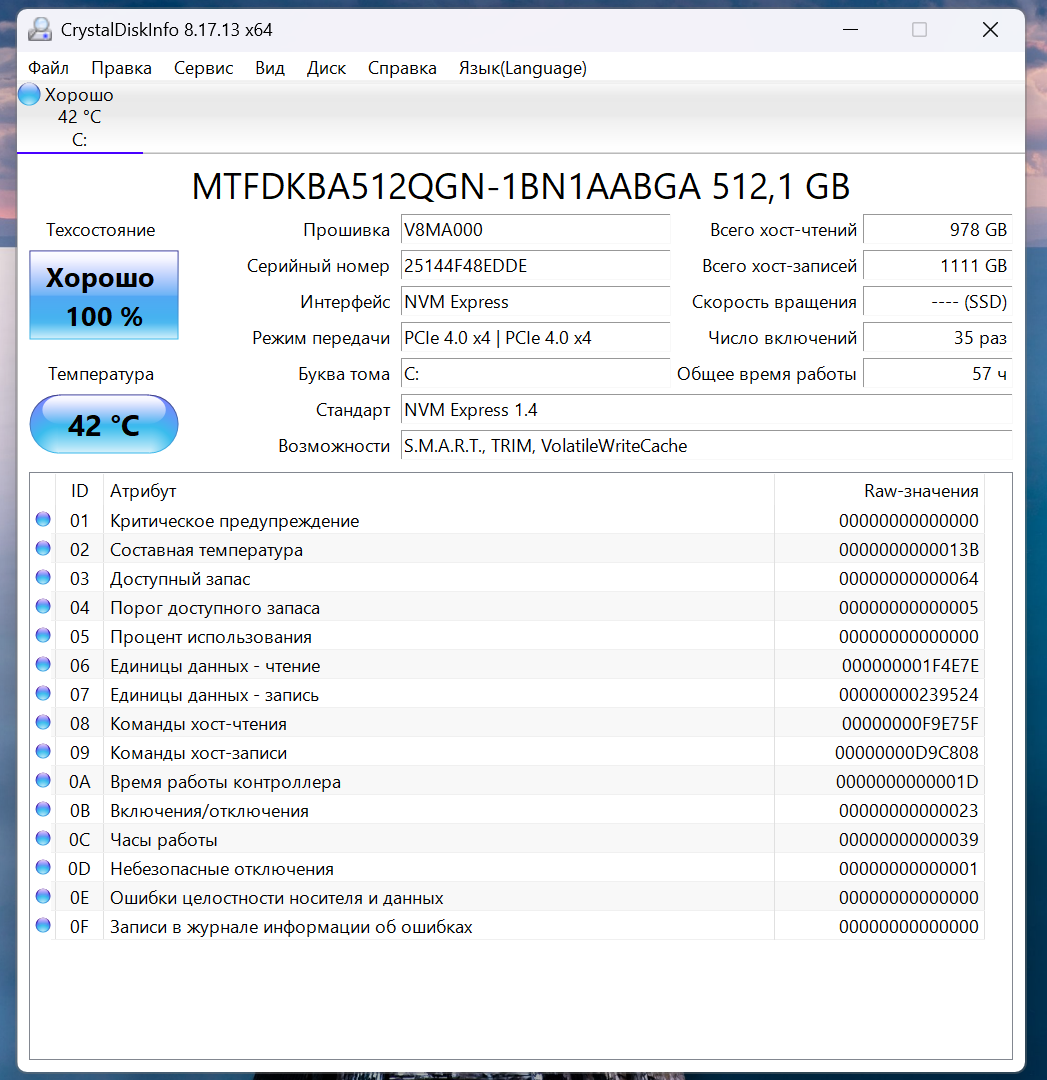Click the transfer mode field PCIe 4.0 x4
This screenshot has height=1080, width=1047.
535,338
